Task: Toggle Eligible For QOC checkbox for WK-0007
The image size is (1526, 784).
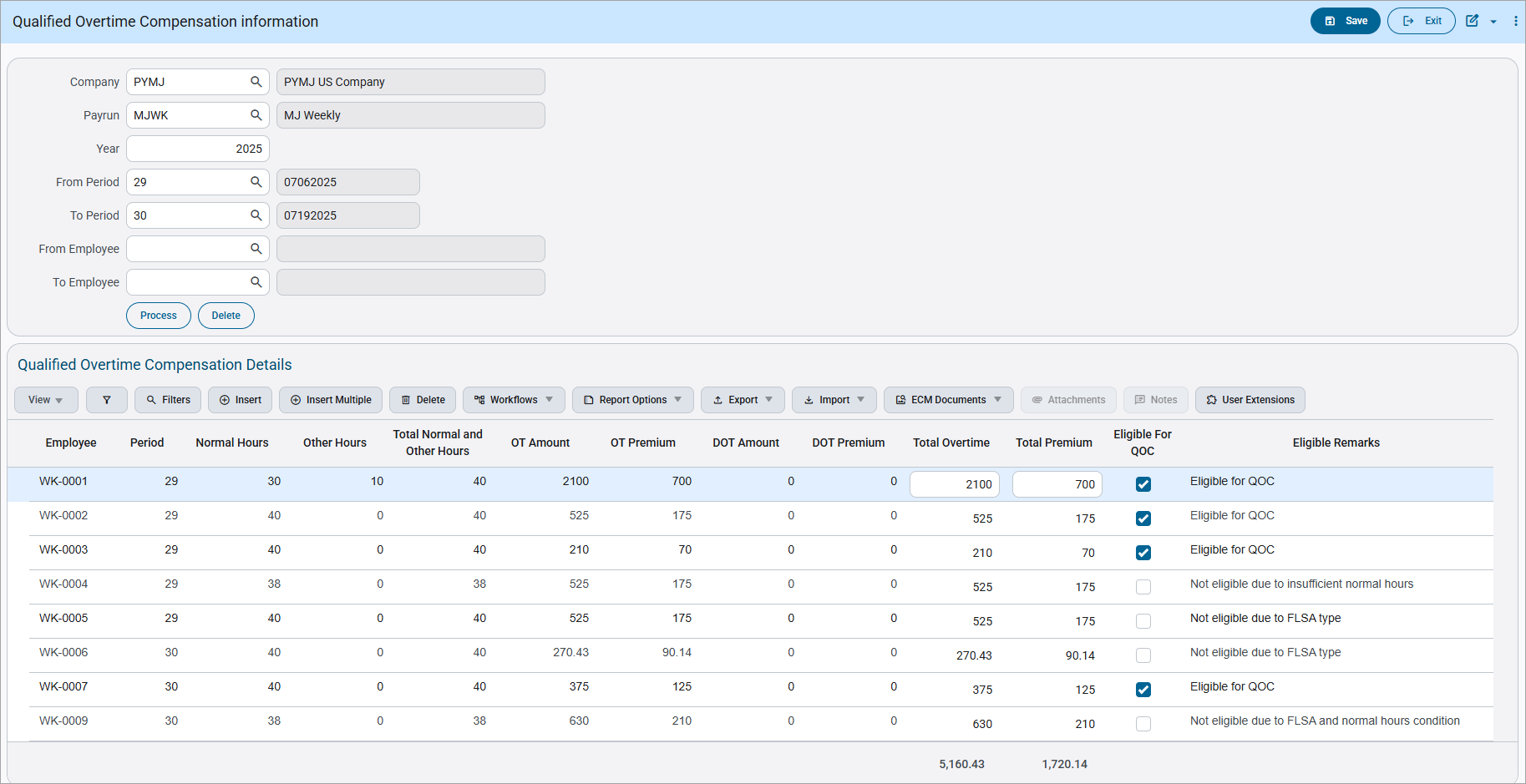Action: coord(1143,690)
